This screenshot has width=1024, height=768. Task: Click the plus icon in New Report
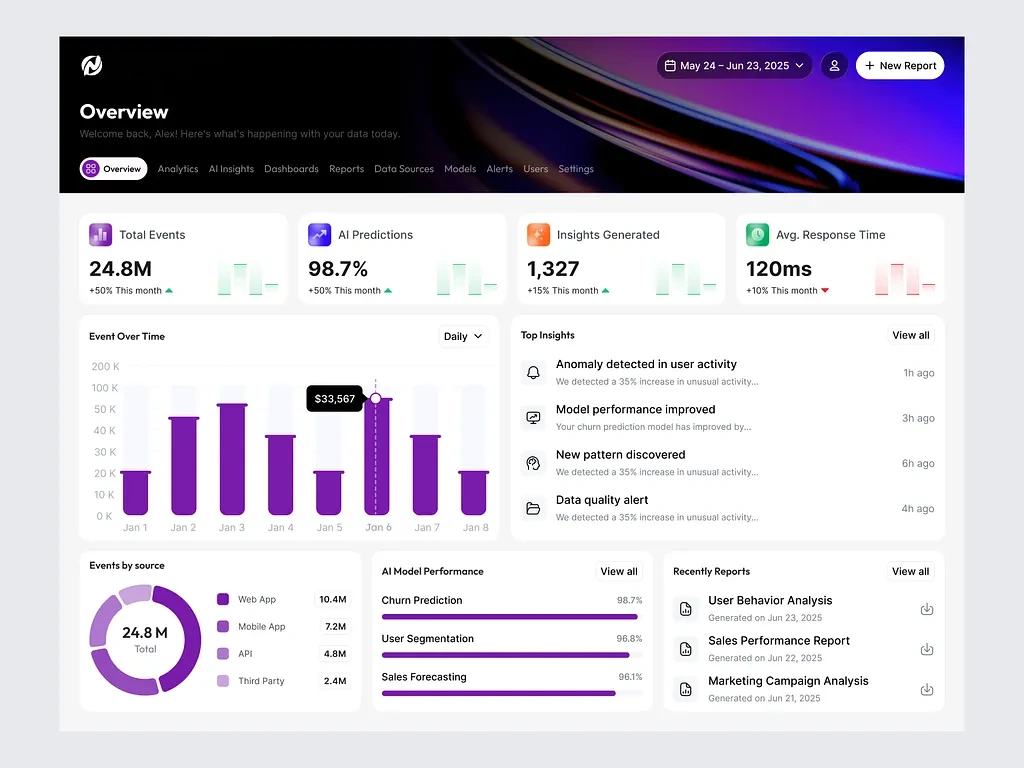(869, 65)
